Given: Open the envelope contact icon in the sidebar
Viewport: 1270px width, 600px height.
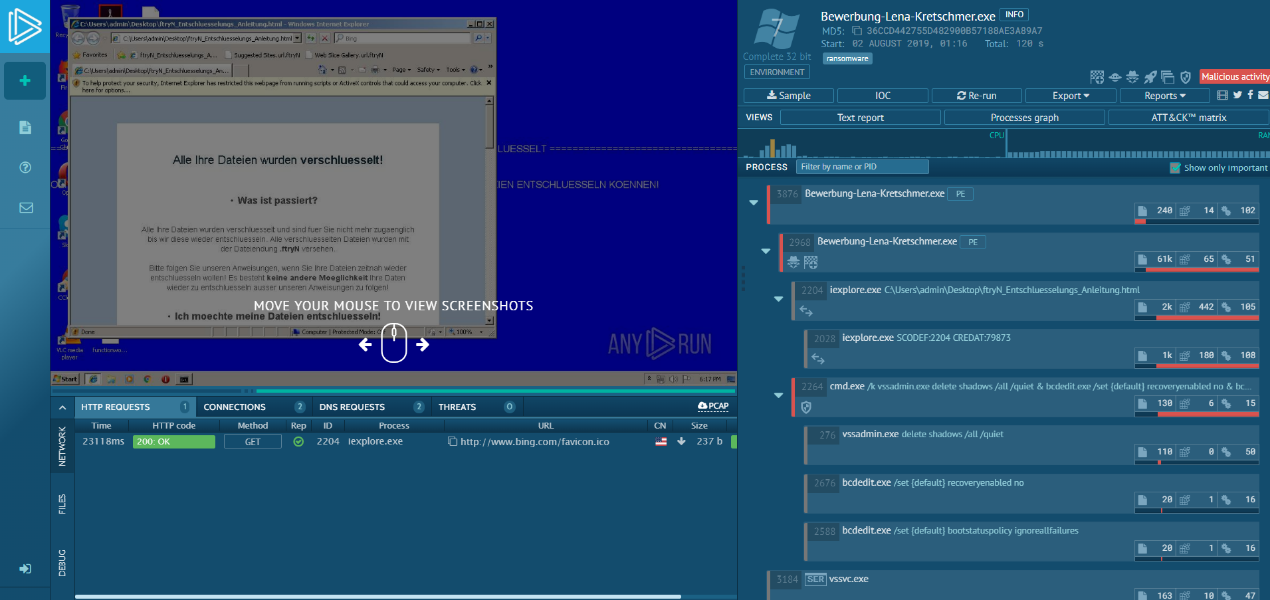Looking at the screenshot, I should 25,208.
